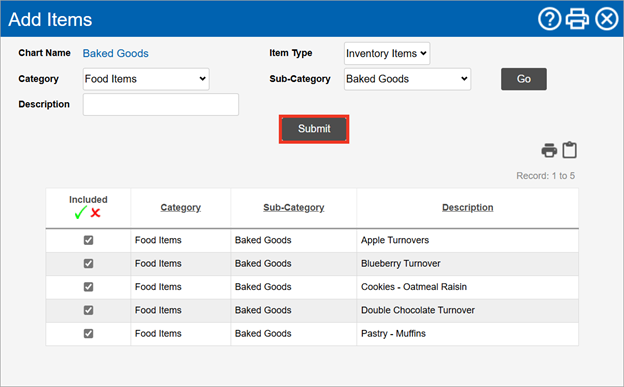624x387 pixels.
Task: Click the print icon in blue header
Action: tap(577, 19)
